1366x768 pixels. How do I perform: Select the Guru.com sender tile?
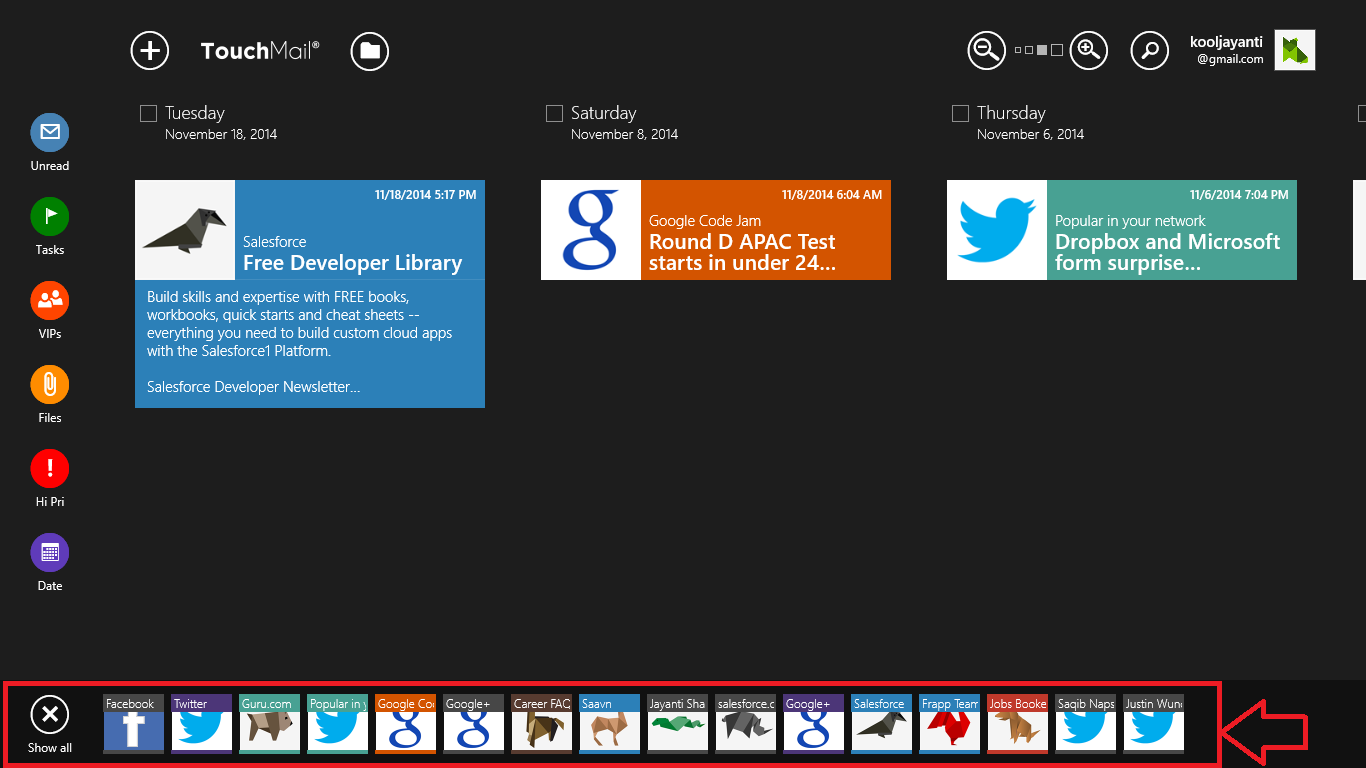[x=269, y=724]
